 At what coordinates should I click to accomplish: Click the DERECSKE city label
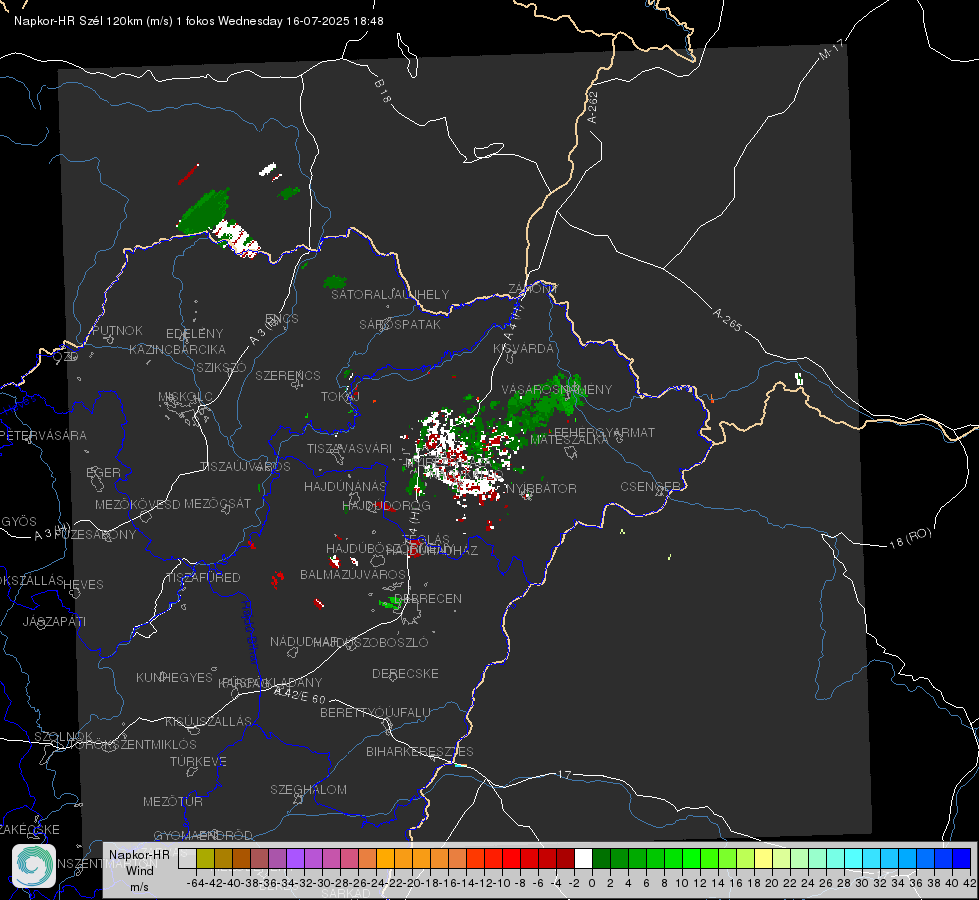pyautogui.click(x=405, y=673)
